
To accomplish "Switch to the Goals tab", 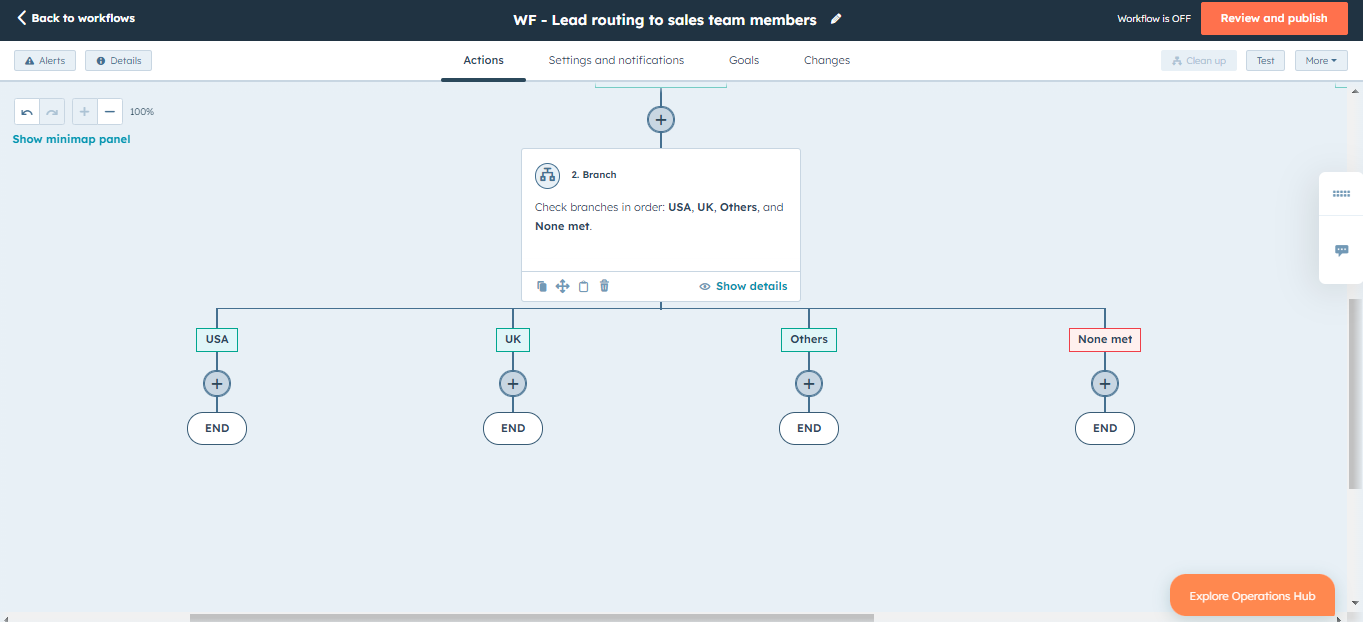I will pyautogui.click(x=744, y=60).
